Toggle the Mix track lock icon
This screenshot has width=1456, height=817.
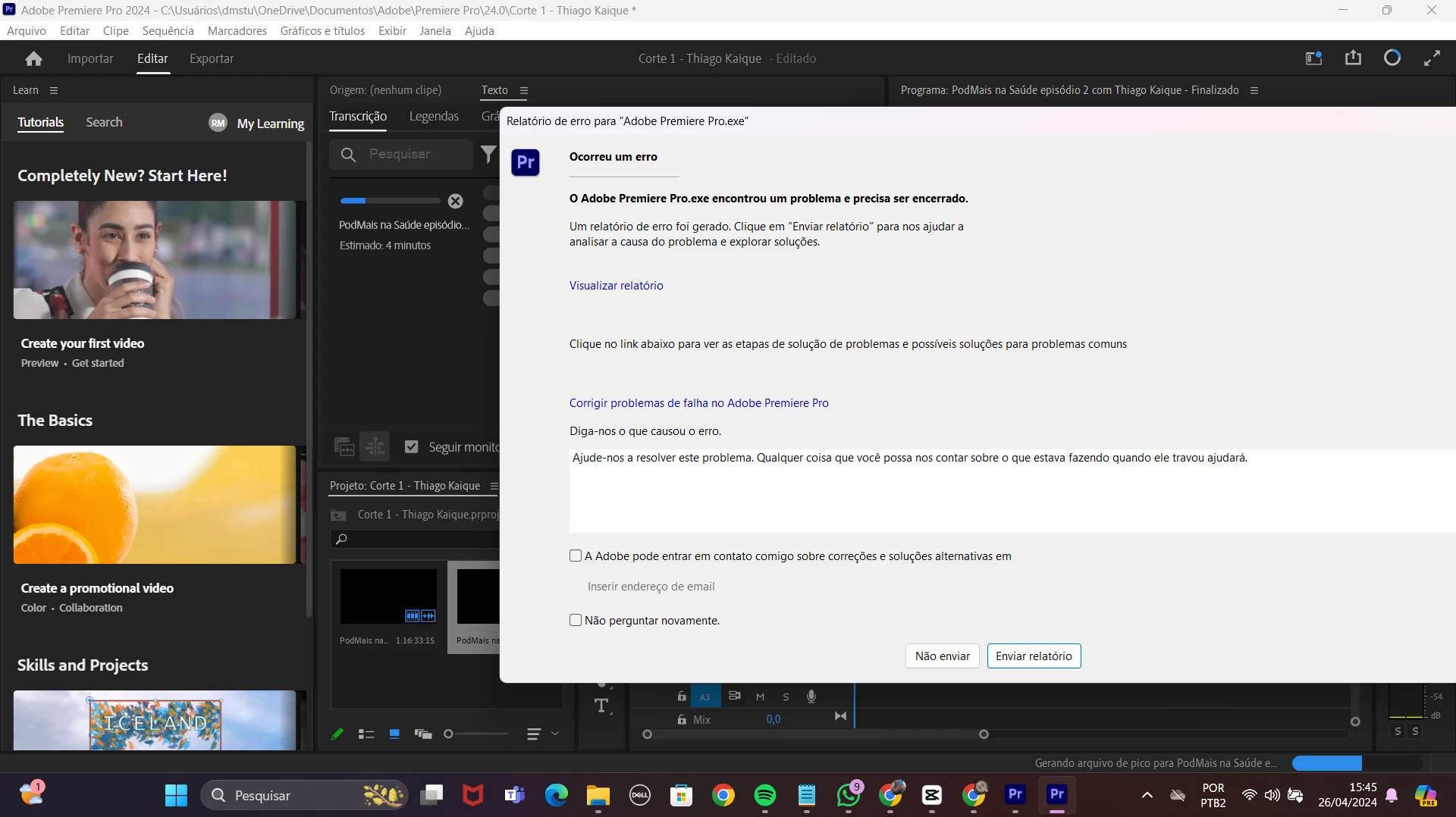682,719
